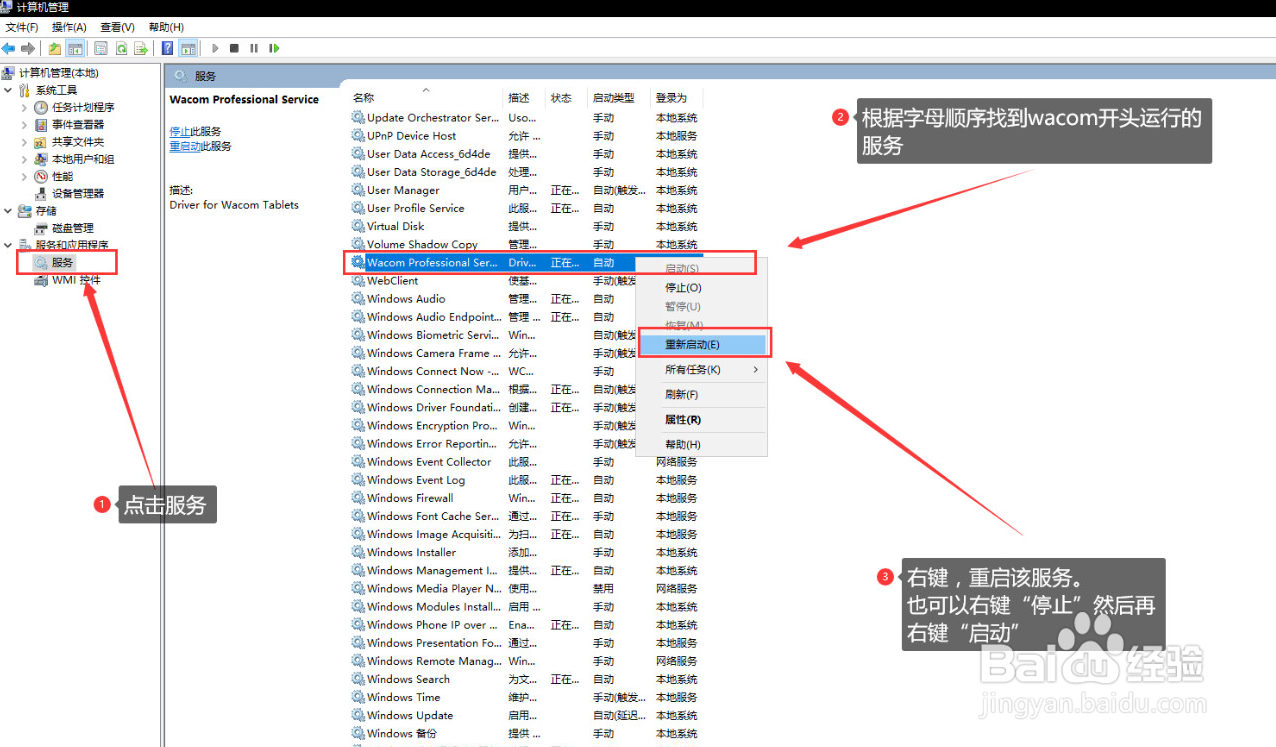
Task: Open the 文件(F) menu
Action: click(22, 27)
